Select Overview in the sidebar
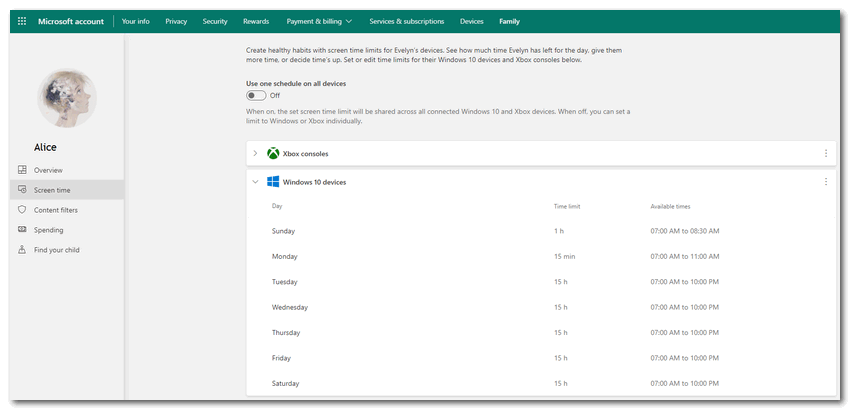The height and width of the screenshot is (411, 851). coord(67,170)
